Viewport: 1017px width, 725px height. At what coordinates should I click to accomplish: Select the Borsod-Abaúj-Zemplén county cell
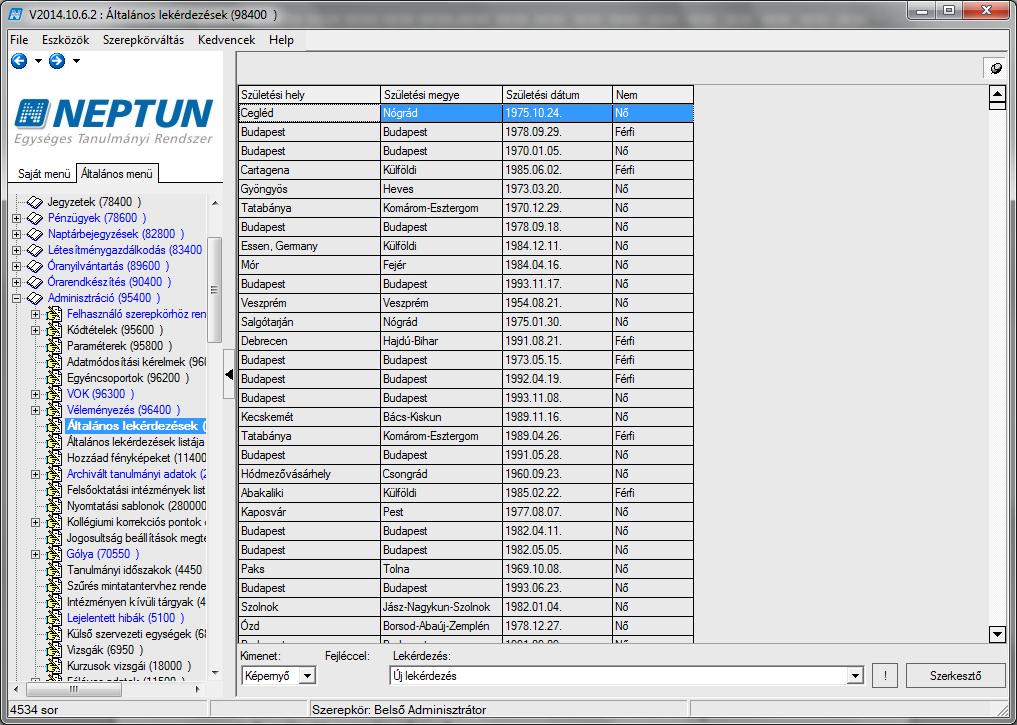pyautogui.click(x=442, y=626)
